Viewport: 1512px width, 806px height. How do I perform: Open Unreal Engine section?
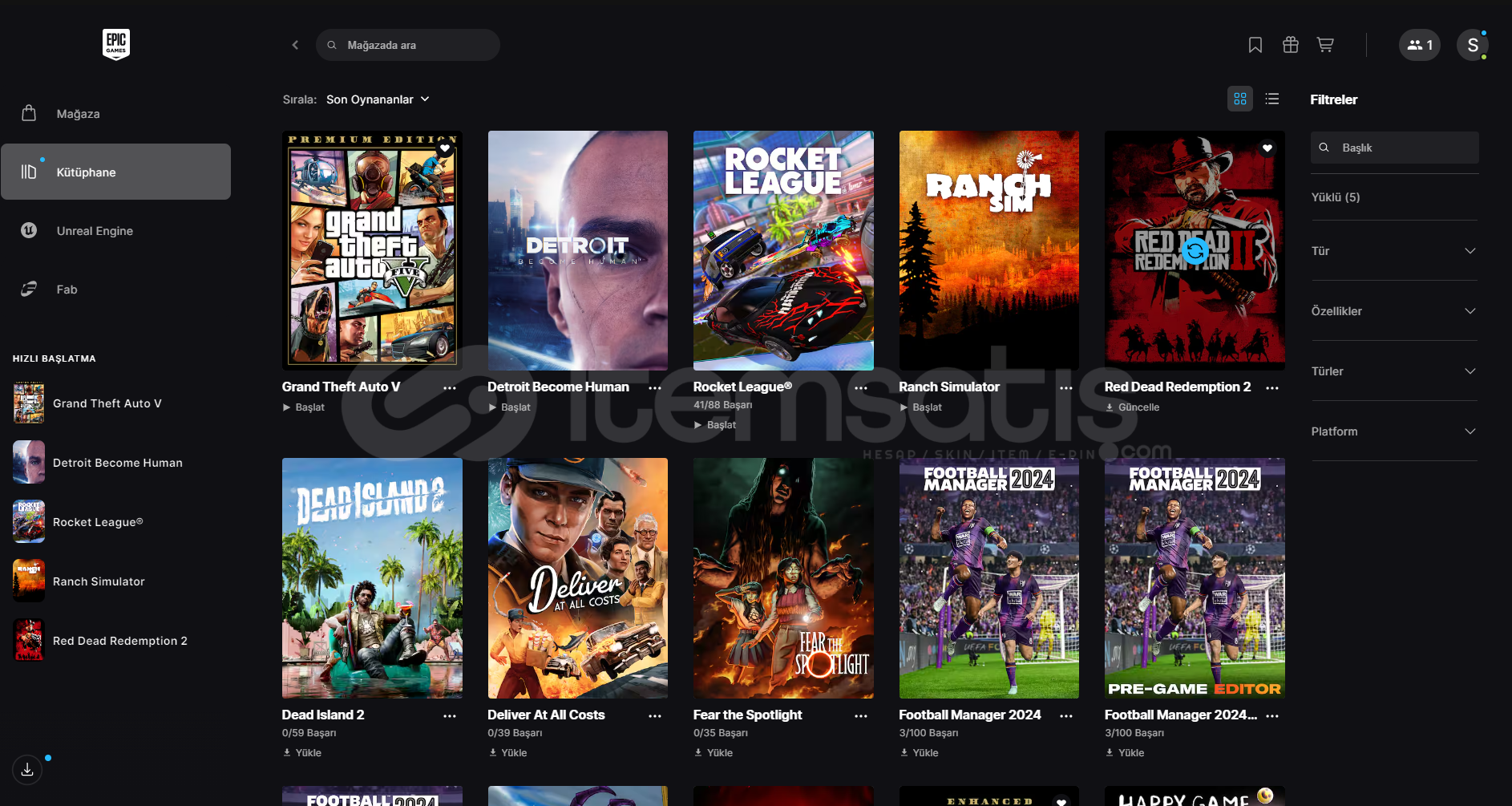(x=115, y=231)
